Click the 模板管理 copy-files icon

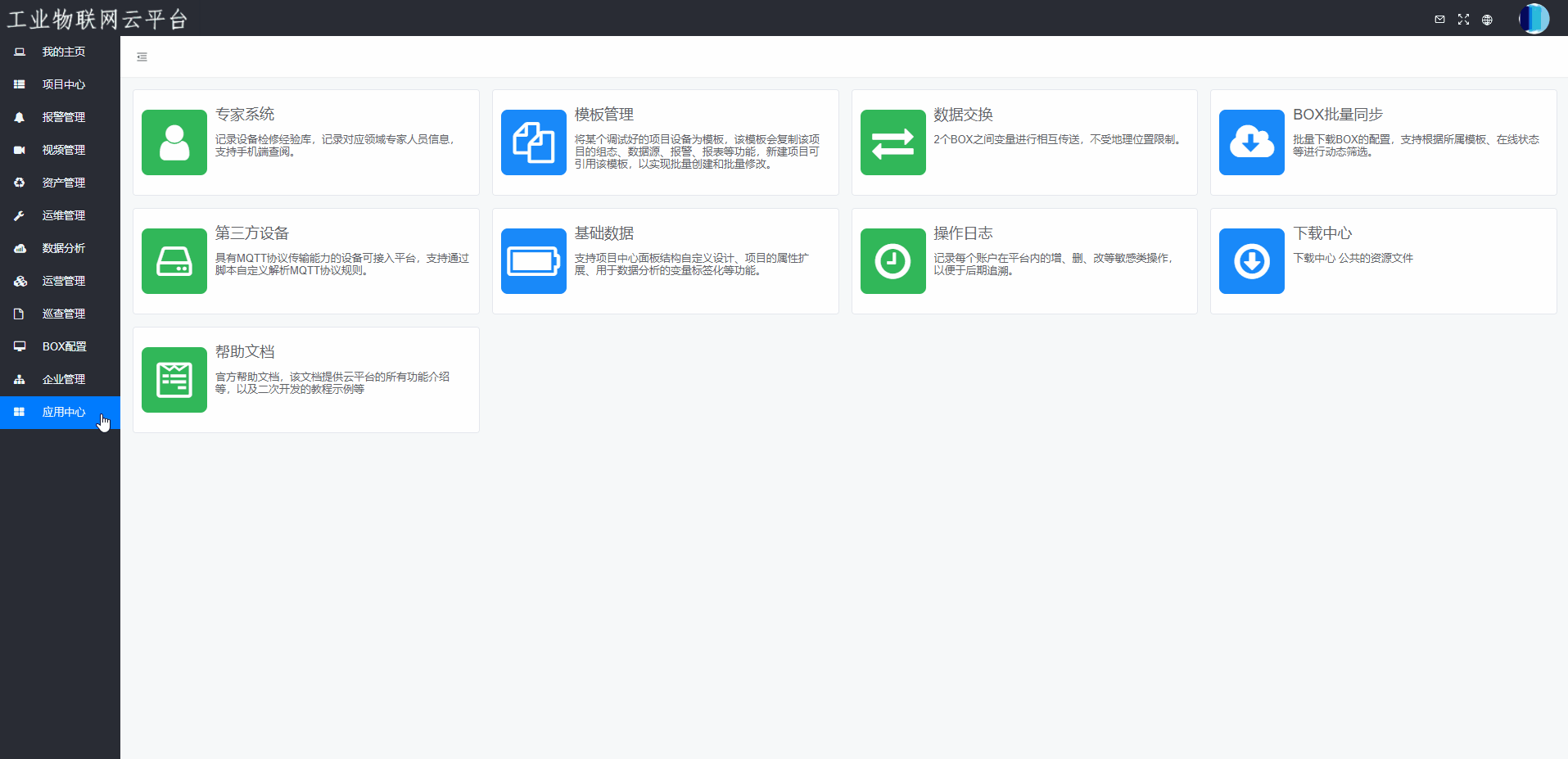tap(533, 142)
